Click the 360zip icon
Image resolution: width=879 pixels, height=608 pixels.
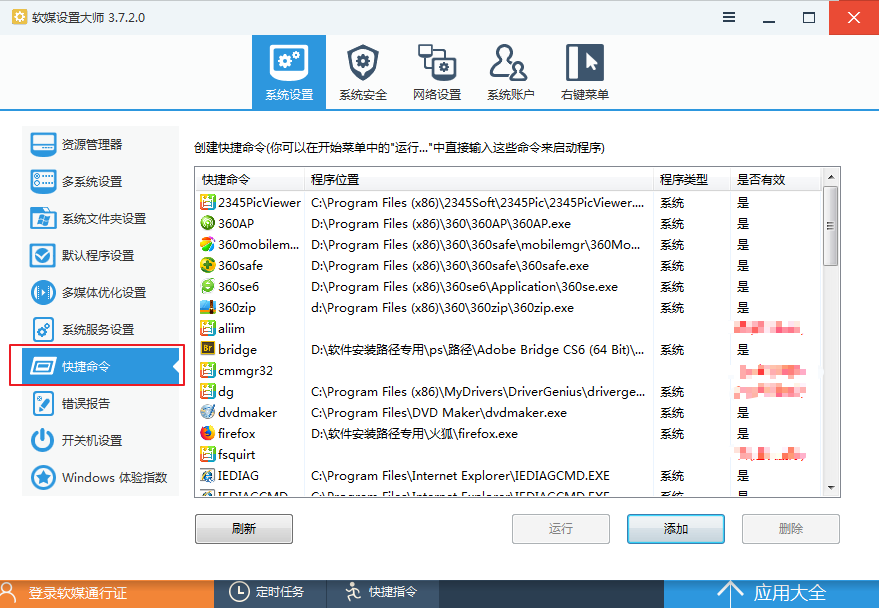pyautogui.click(x=208, y=307)
